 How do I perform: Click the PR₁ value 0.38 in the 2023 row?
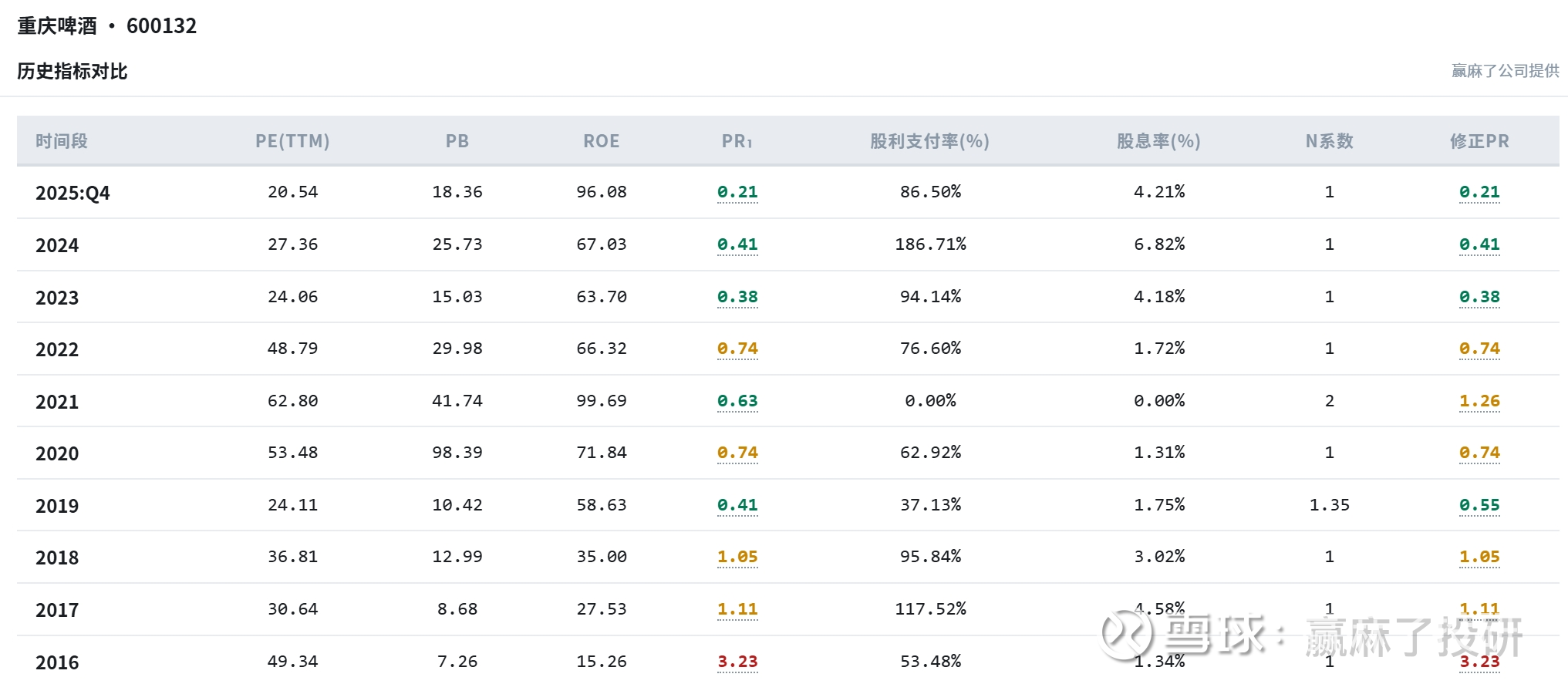point(737,297)
